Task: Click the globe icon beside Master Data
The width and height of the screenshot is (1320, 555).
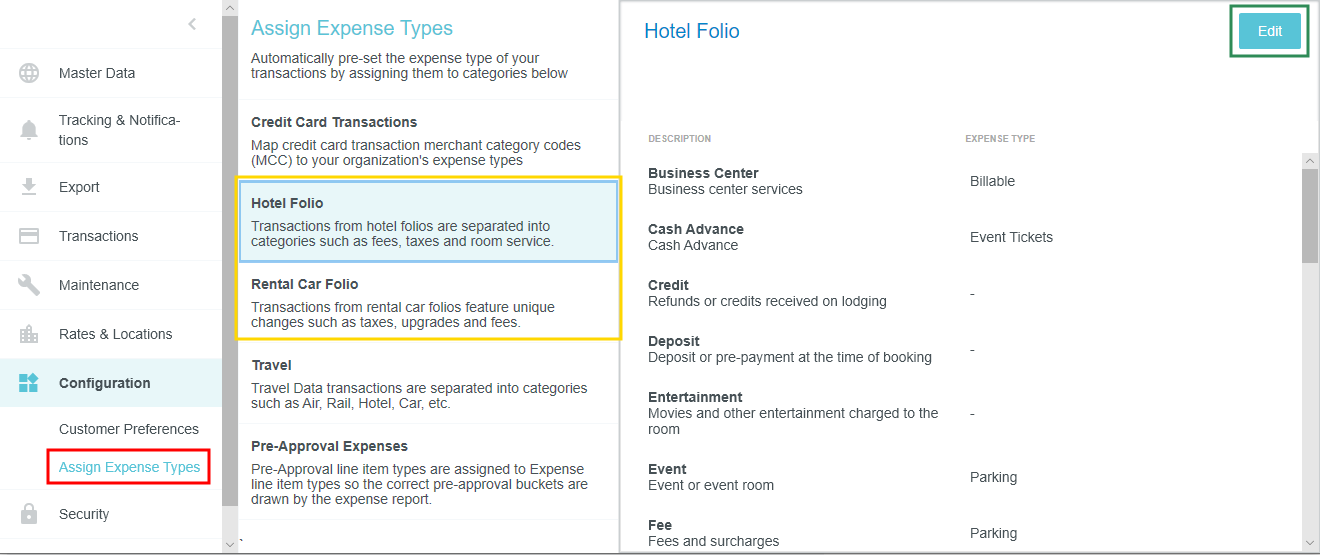Action: point(29,73)
